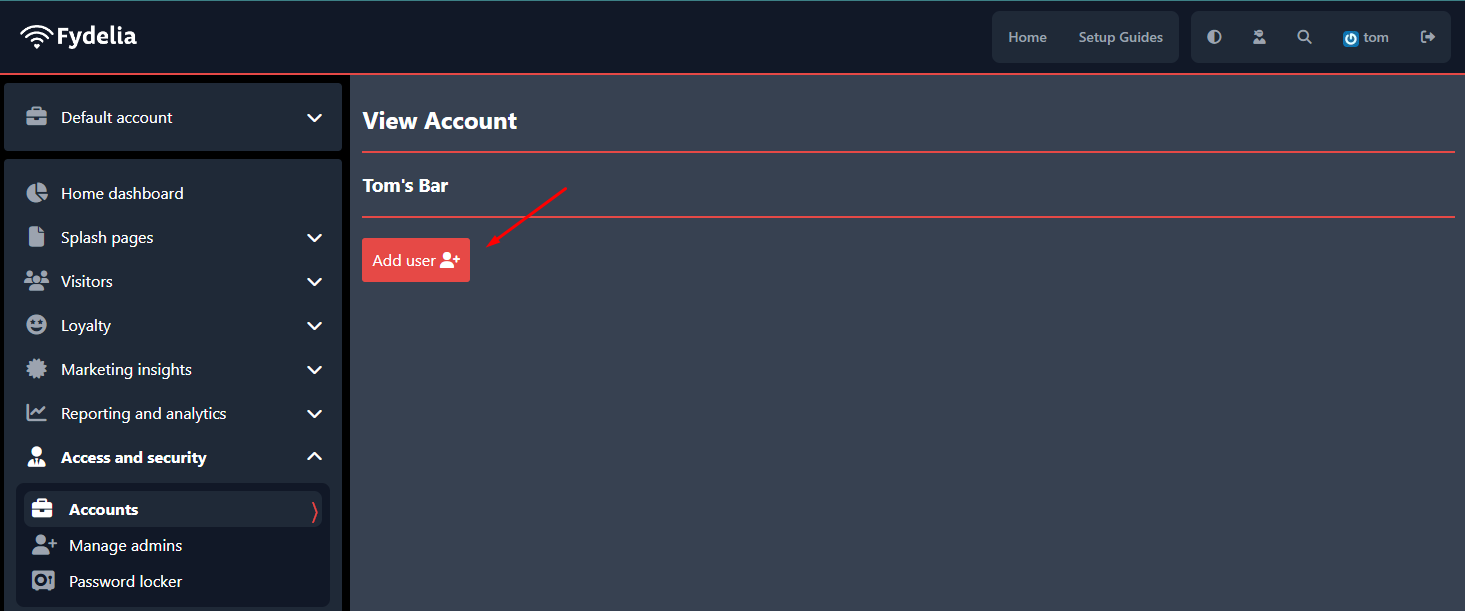Click the Marketing insights badge icon
This screenshot has height=611, width=1465.
tap(37, 369)
